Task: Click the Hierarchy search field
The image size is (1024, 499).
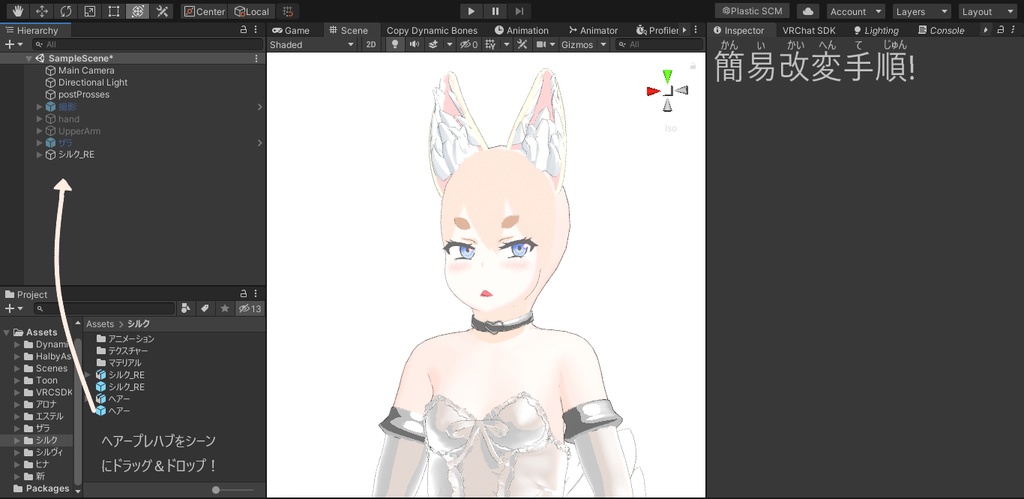Action: [x=148, y=44]
